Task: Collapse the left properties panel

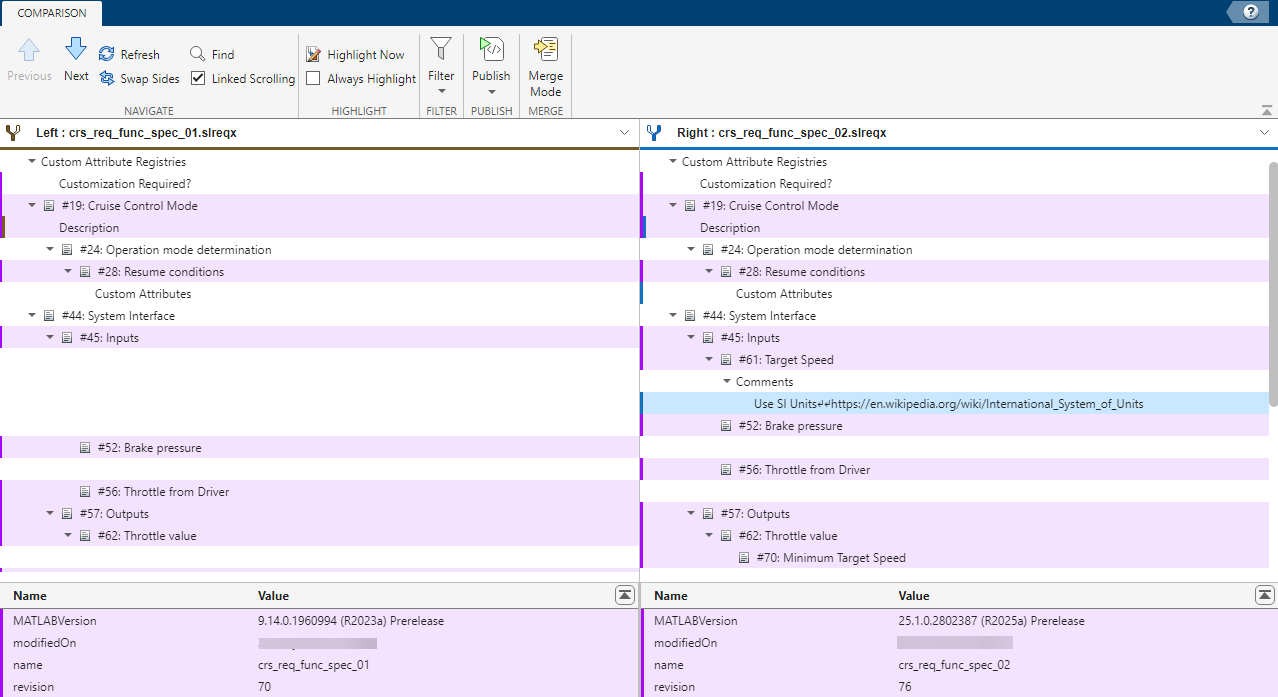Action: 625,595
